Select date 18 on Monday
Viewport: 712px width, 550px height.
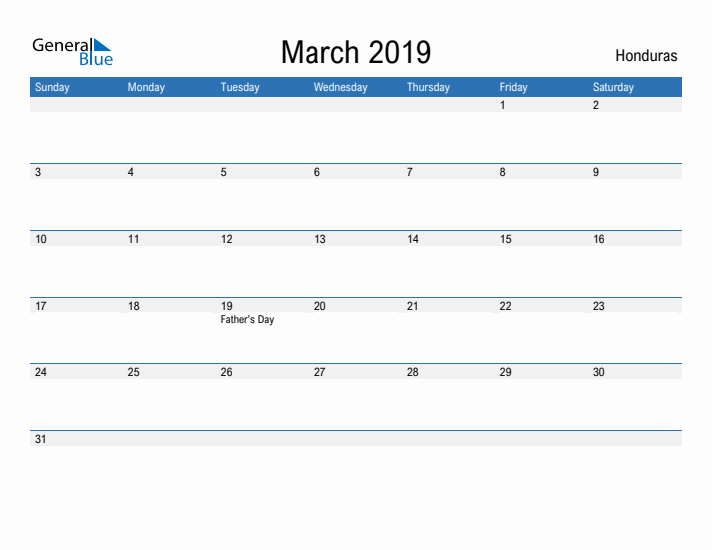click(x=134, y=306)
